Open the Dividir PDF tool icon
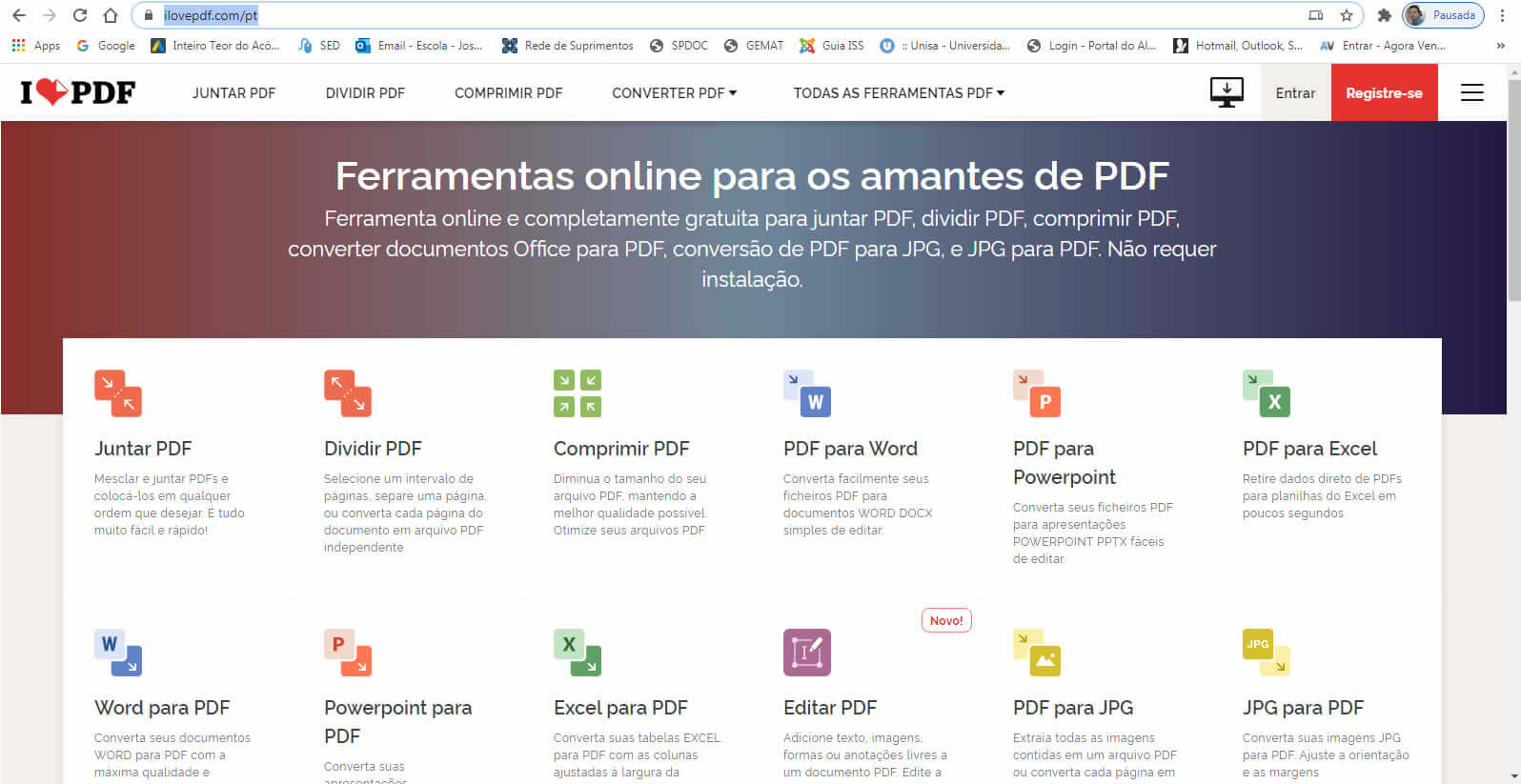Screen dimensions: 1521x784 pos(348,393)
